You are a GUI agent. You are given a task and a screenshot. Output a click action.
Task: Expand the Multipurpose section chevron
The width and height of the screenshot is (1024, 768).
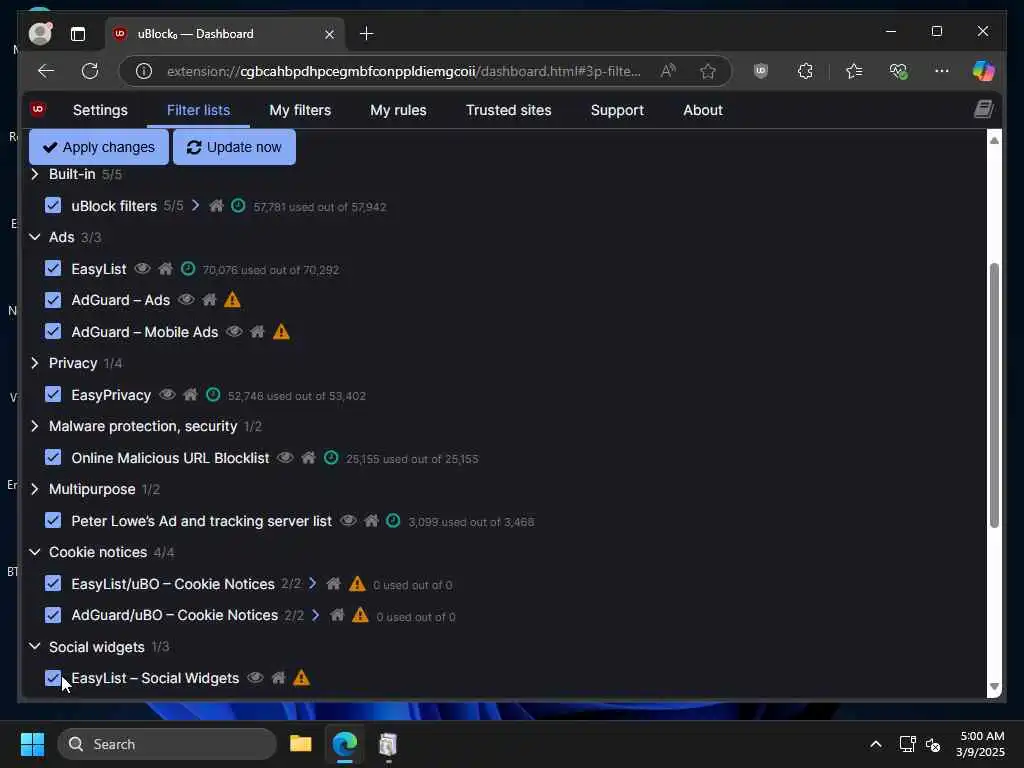pyautogui.click(x=35, y=489)
